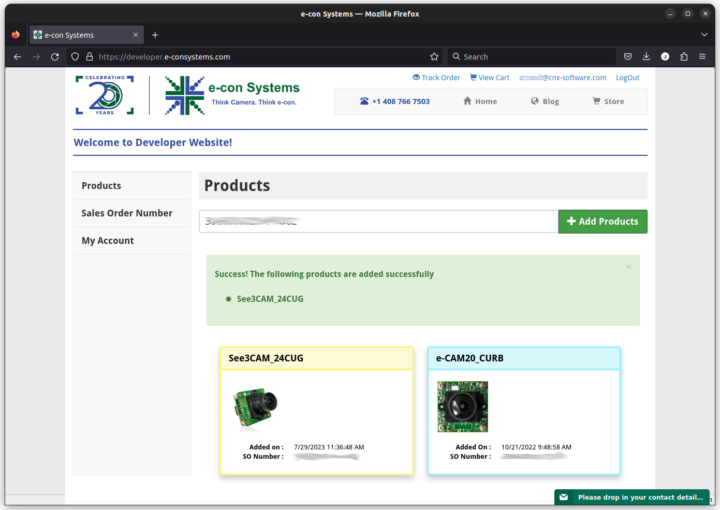Open the e-CAM20_CURB product card title
Screen dimensions: 720x510
tap(470, 358)
